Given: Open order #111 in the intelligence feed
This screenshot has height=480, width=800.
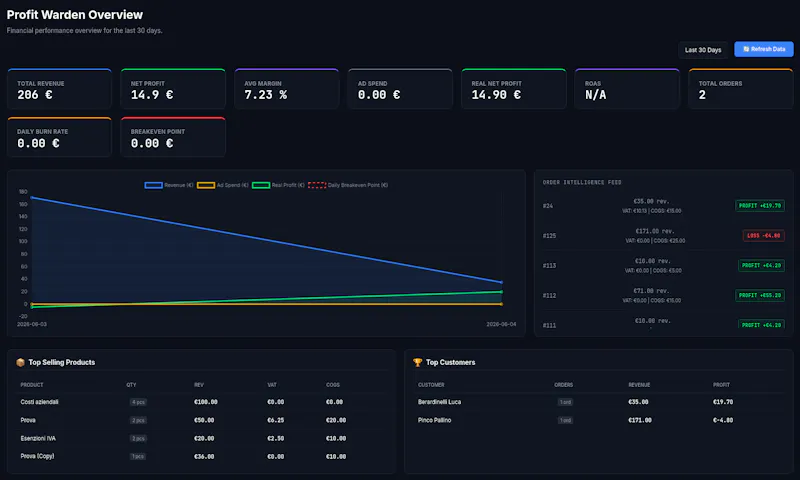Looking at the screenshot, I should tap(663, 323).
